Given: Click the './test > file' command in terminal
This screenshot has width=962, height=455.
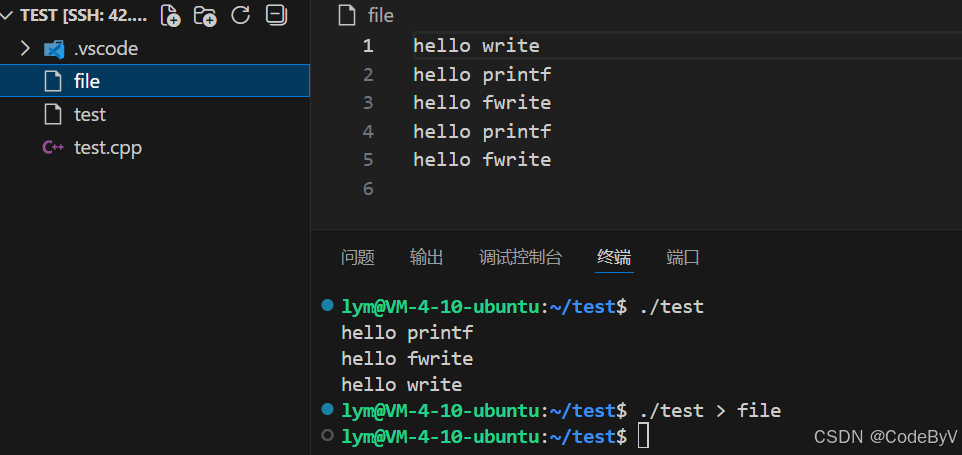Looking at the screenshot, I should click(x=710, y=410).
